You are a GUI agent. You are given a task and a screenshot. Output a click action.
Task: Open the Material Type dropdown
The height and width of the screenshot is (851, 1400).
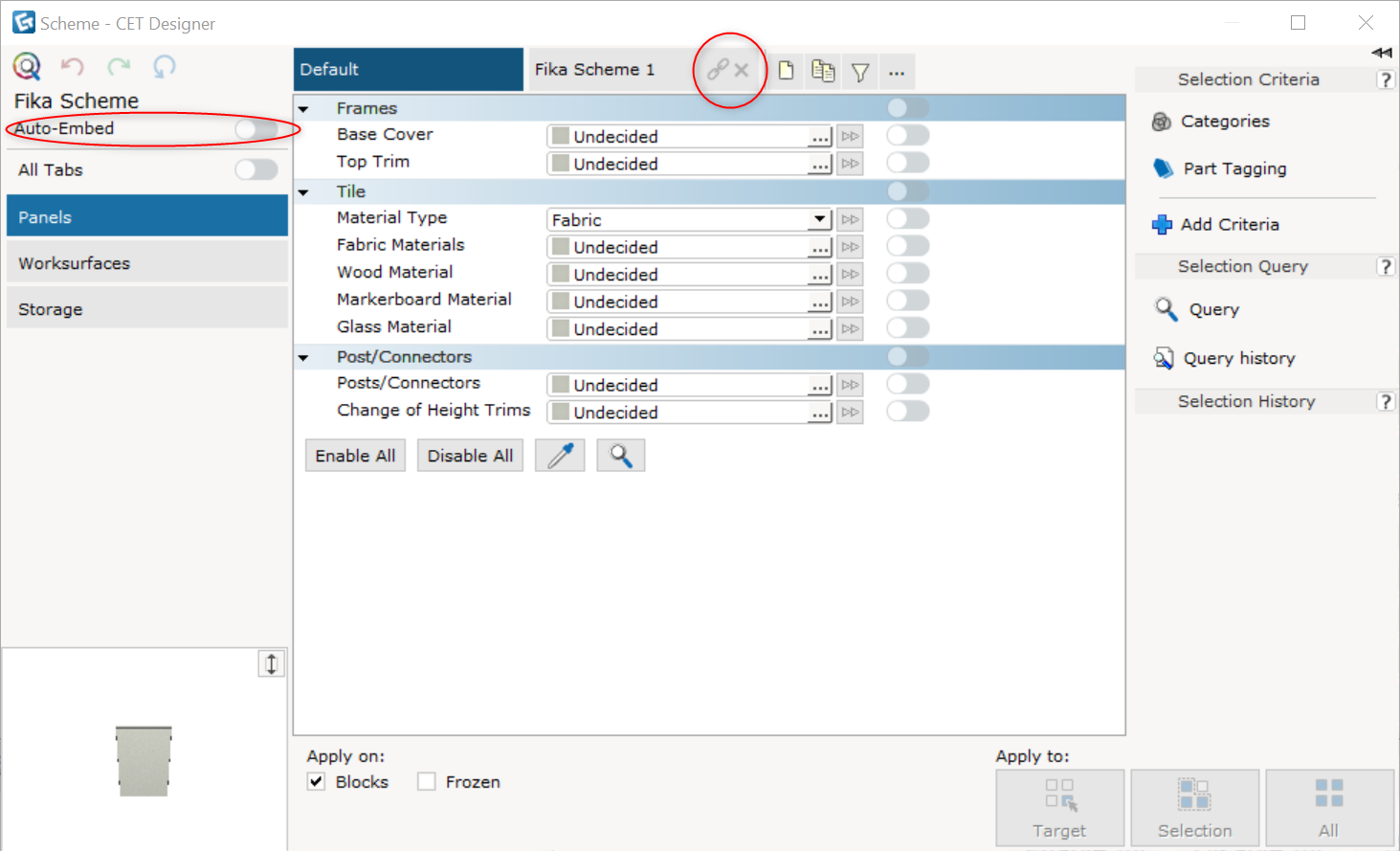pyautogui.click(x=819, y=219)
